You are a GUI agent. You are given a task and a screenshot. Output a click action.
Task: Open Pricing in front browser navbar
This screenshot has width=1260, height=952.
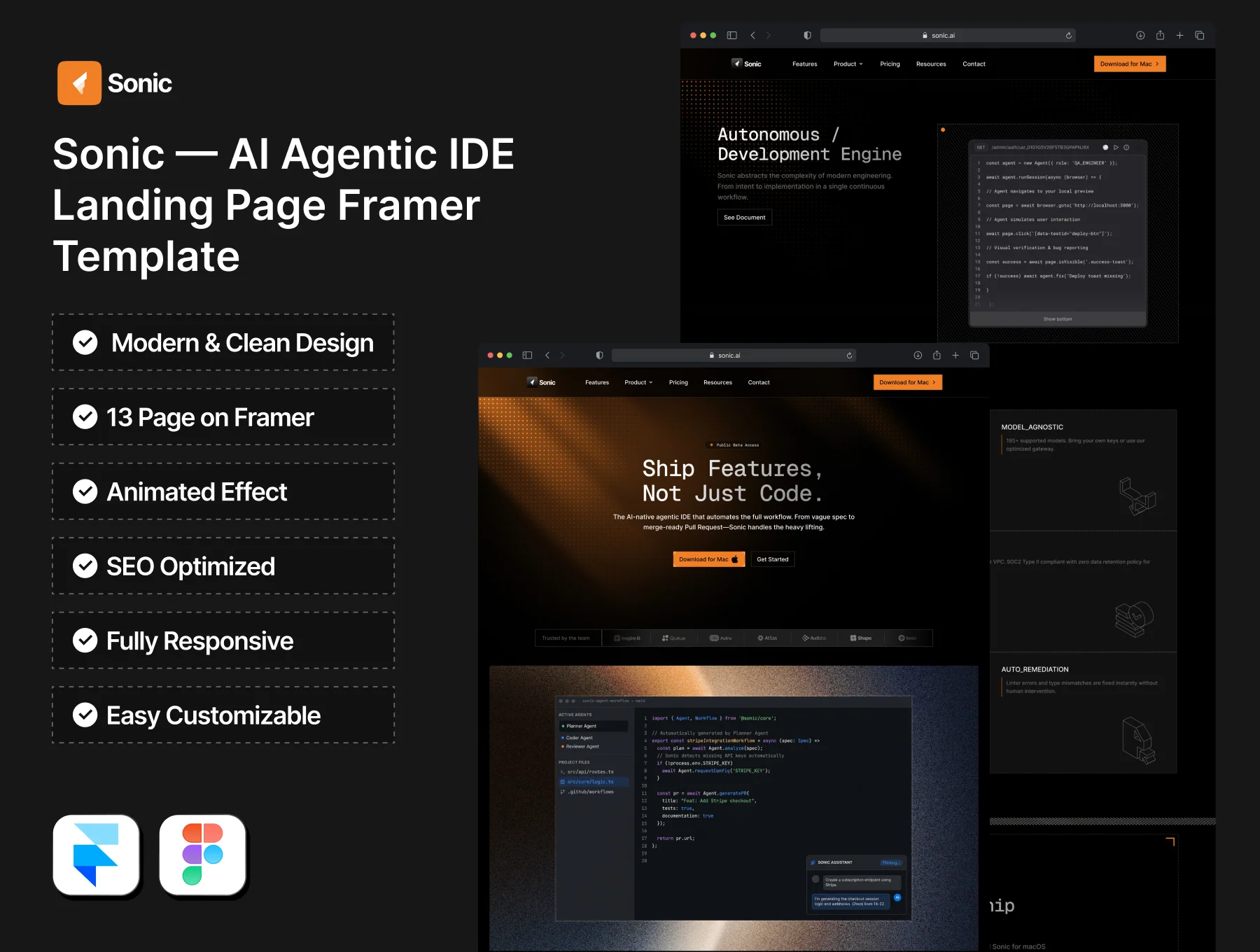pyautogui.click(x=678, y=382)
